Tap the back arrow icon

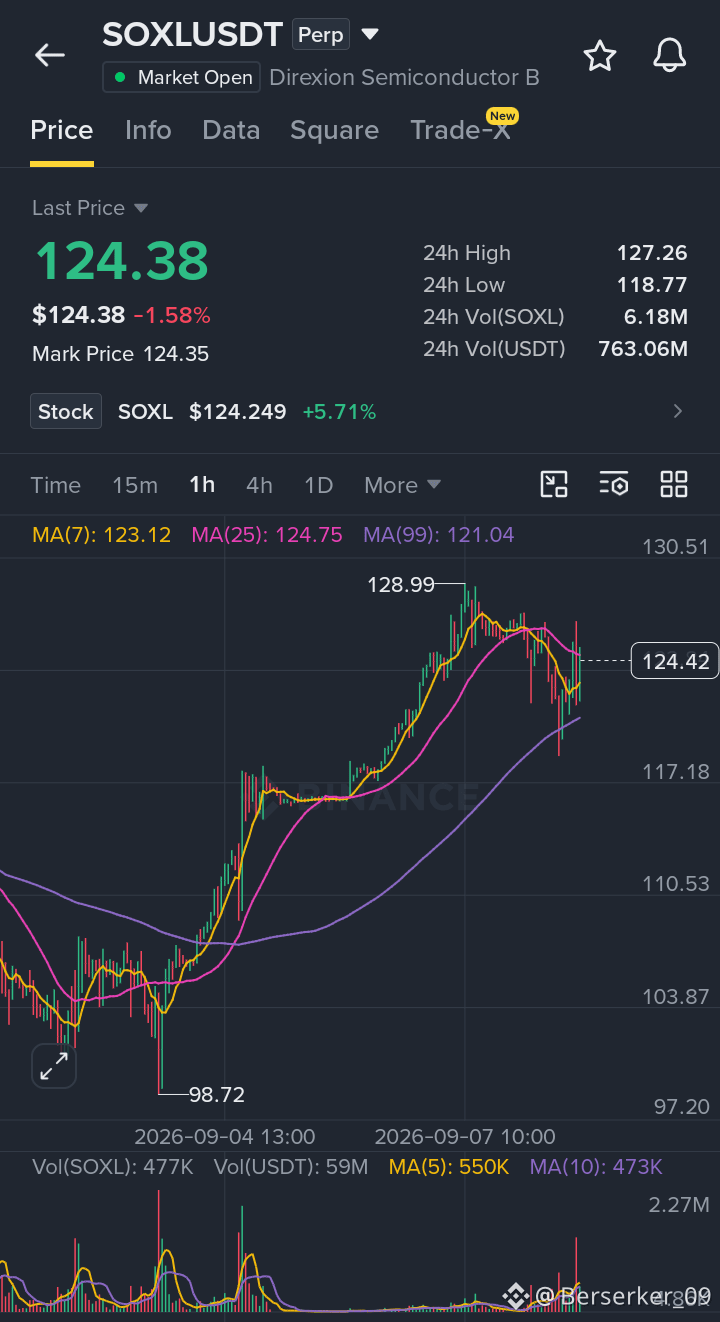coord(49,55)
